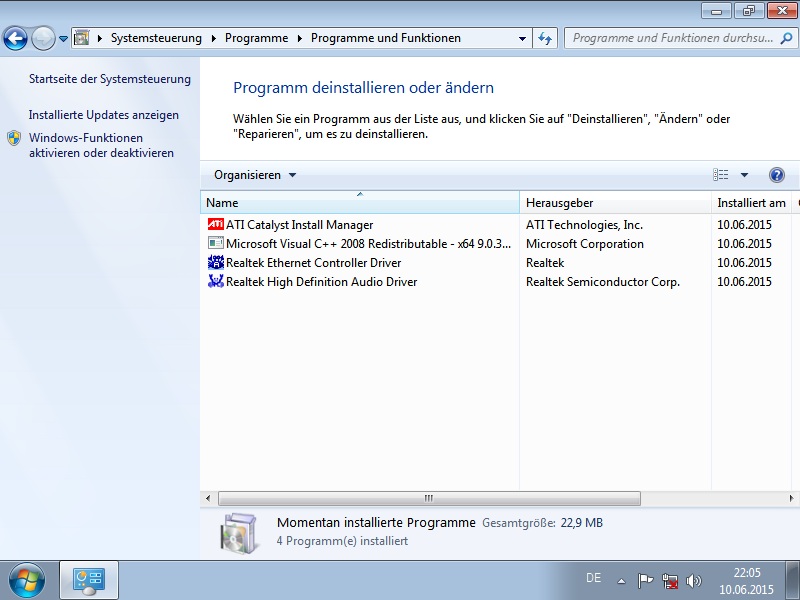Open the clock showing 22:05
This screenshot has height=600, width=800.
coord(746,581)
